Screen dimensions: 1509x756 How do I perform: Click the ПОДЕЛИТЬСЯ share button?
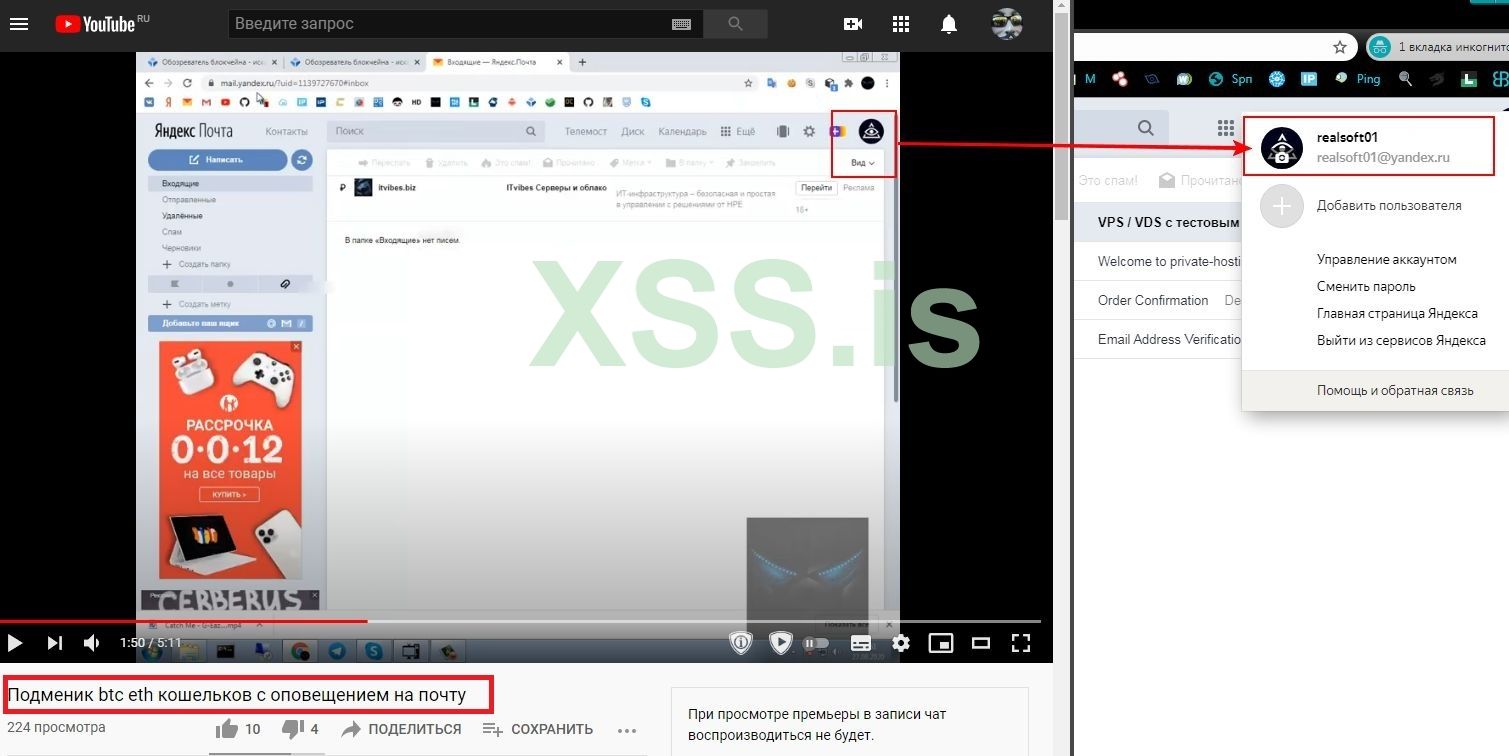coord(404,730)
